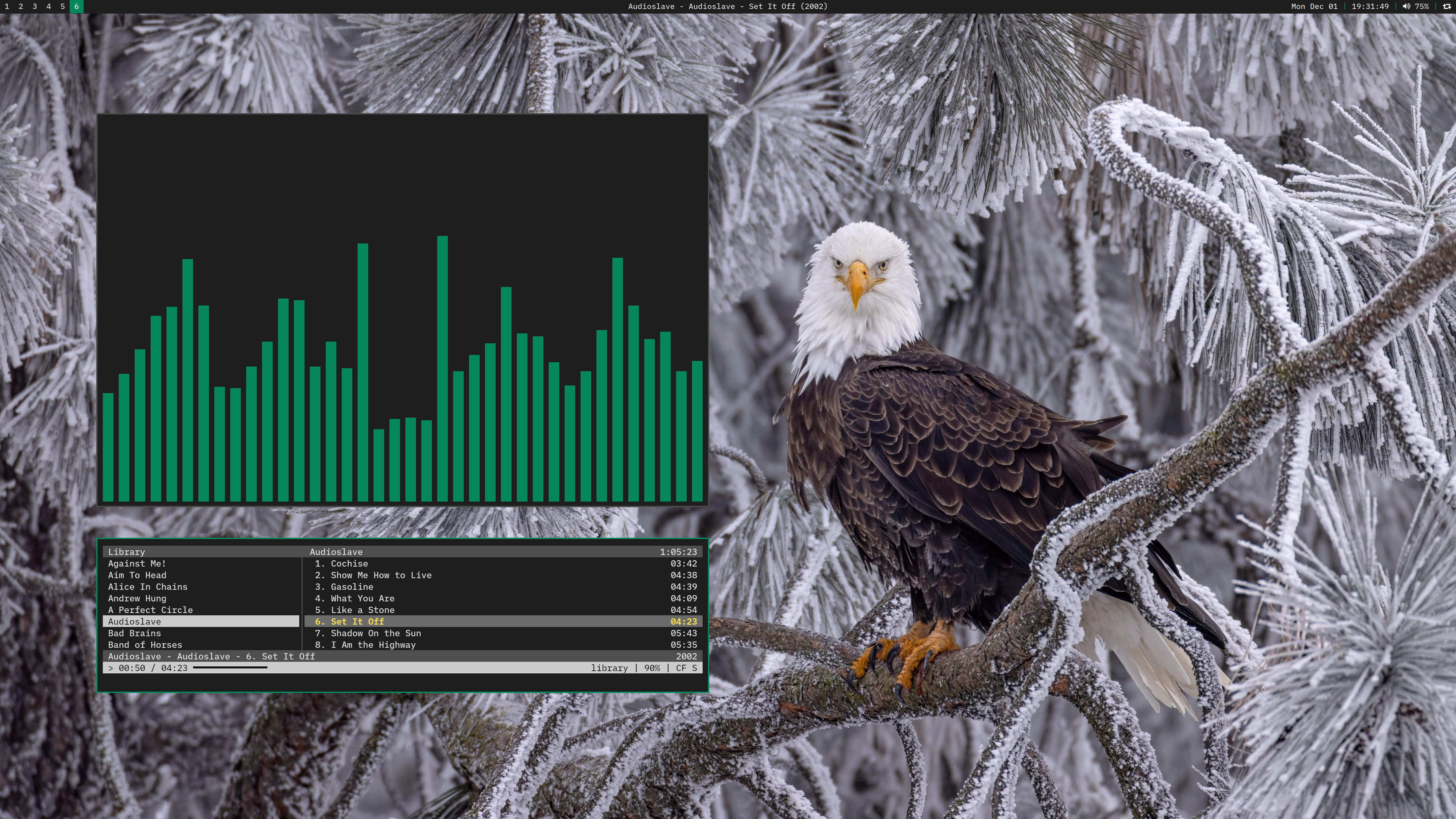Choose Against Me! from library list
This screenshot has height=819, width=1456.
137,564
